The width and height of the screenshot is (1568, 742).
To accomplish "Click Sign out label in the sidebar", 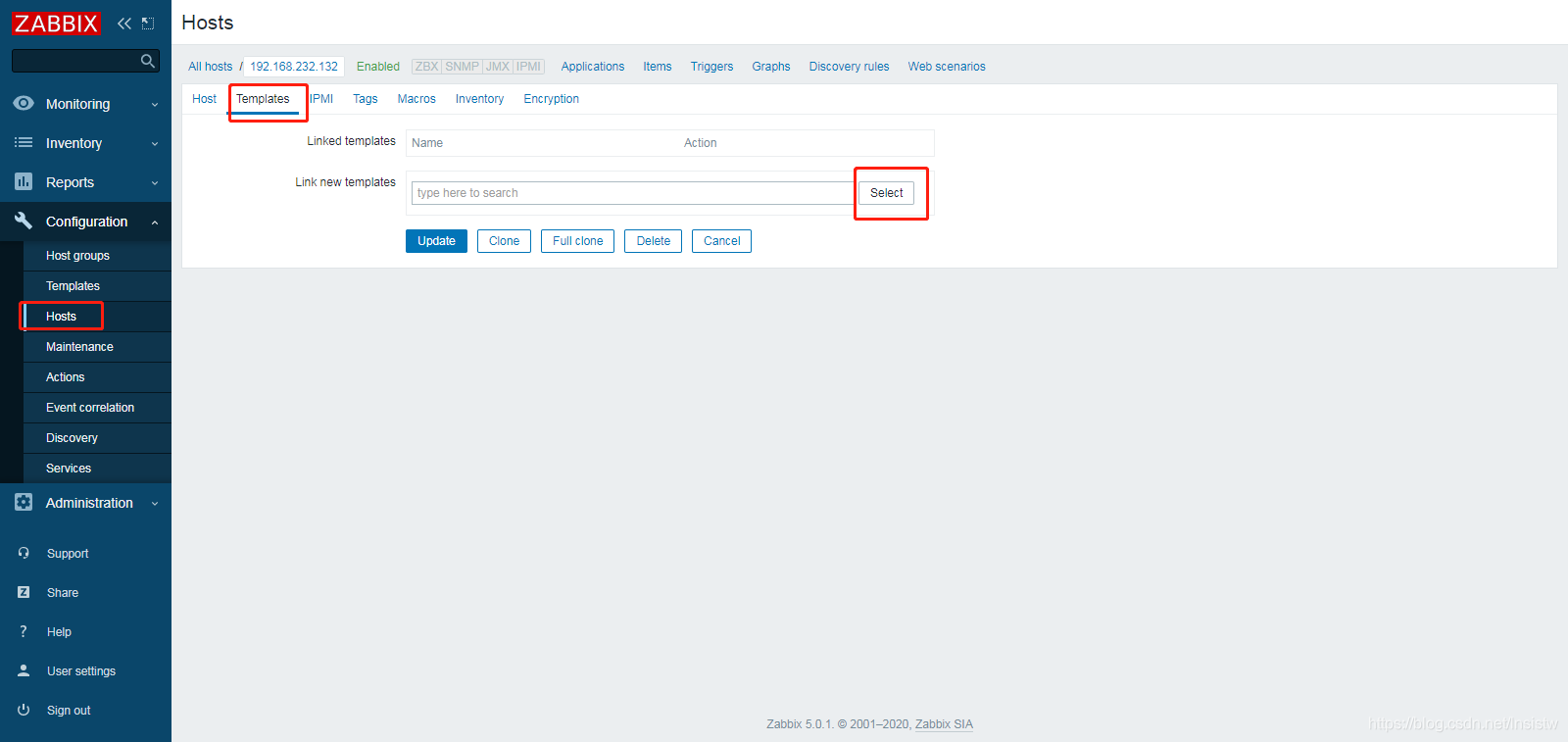I will (69, 711).
